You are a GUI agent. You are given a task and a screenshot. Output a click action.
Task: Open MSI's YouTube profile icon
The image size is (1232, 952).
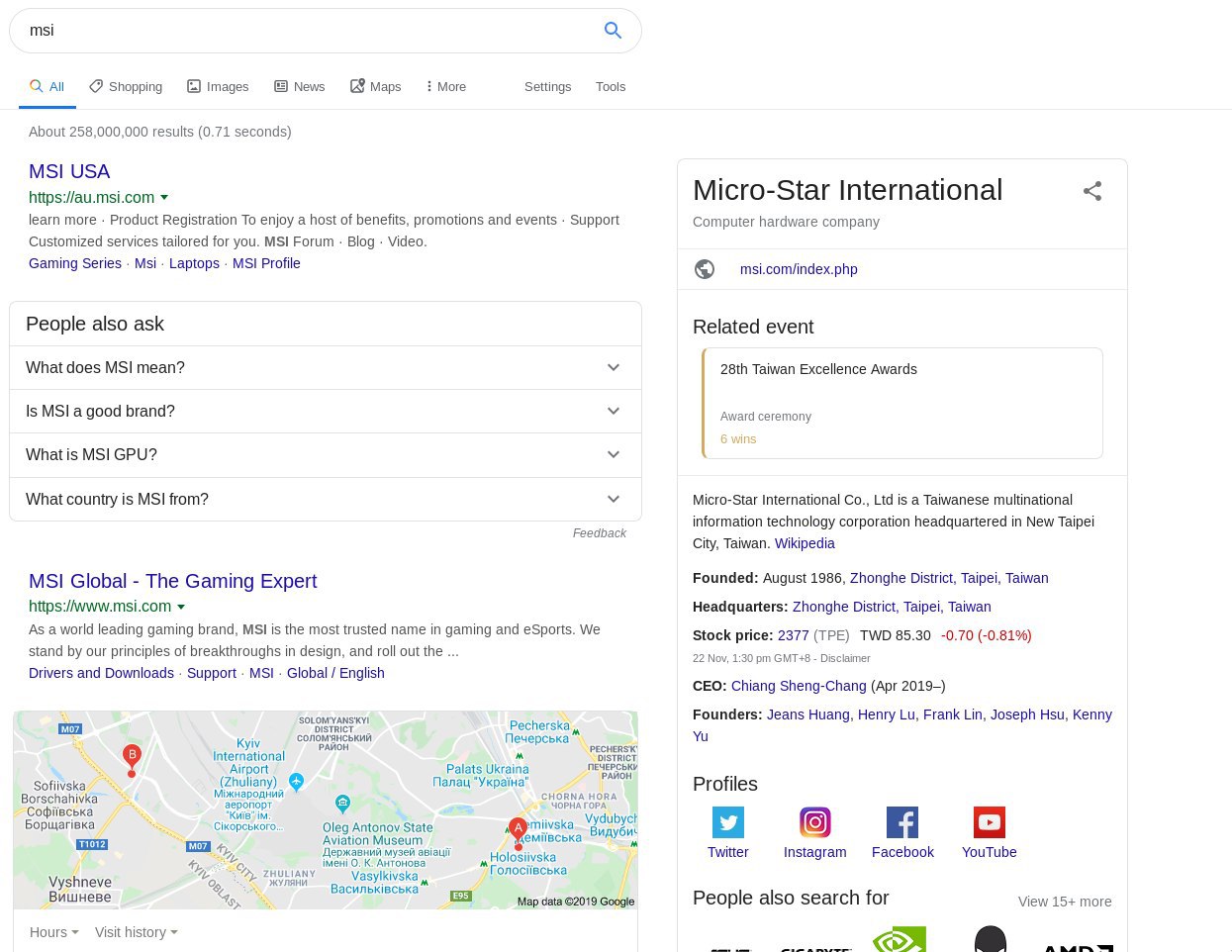pos(990,822)
